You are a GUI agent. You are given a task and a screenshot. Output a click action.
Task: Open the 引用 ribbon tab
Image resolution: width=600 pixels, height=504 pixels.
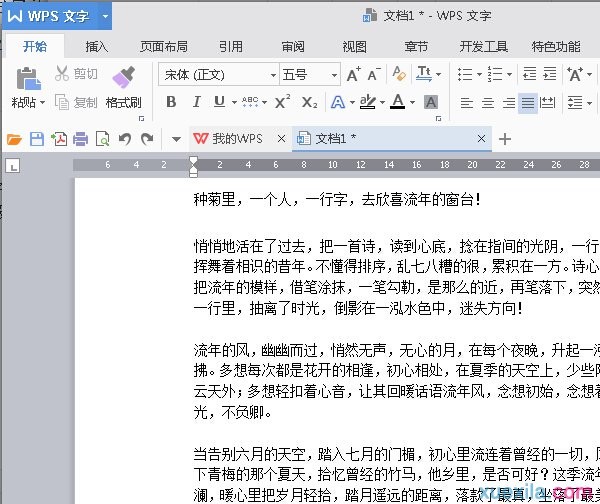[x=230, y=47]
